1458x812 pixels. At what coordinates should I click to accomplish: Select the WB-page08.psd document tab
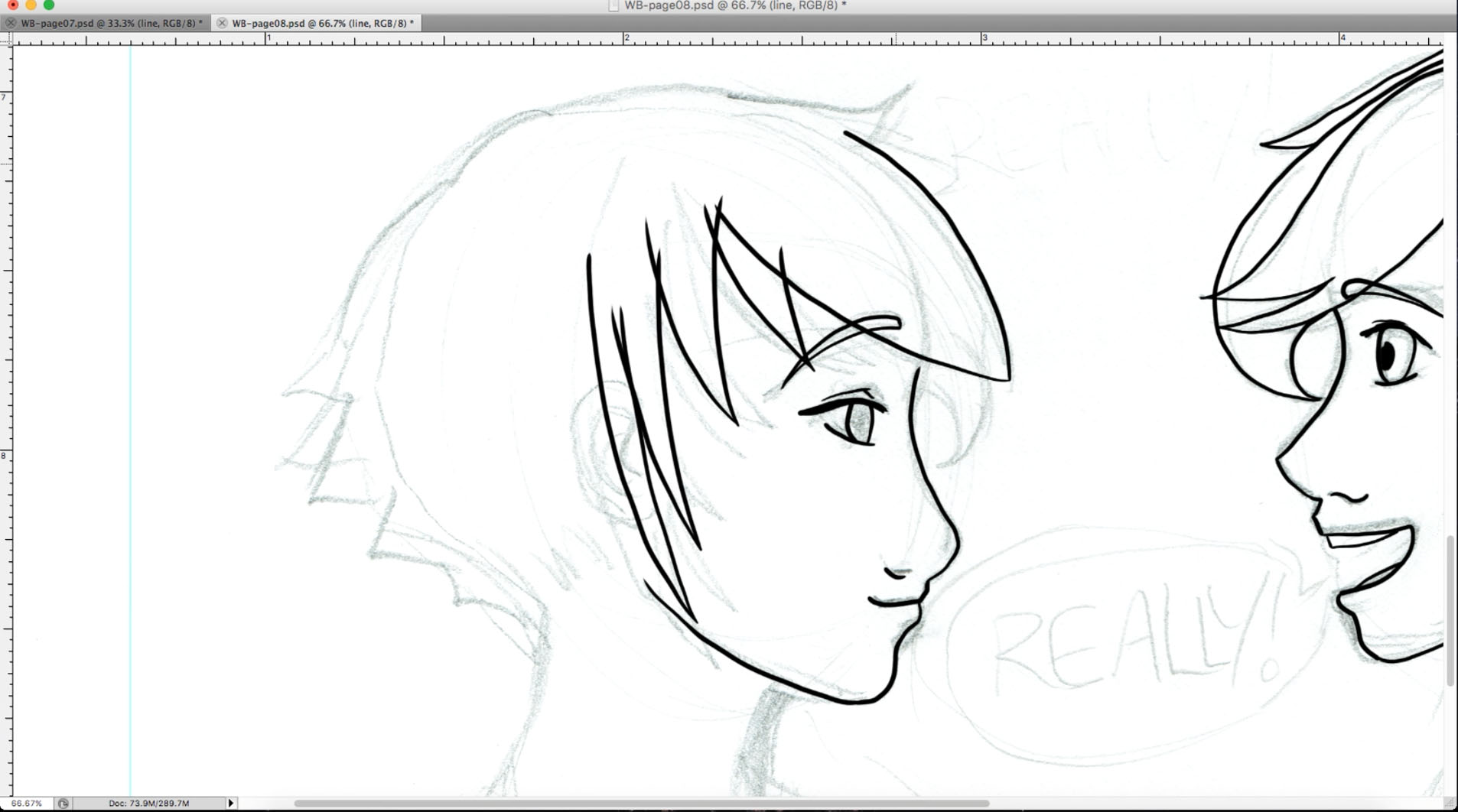pos(322,23)
